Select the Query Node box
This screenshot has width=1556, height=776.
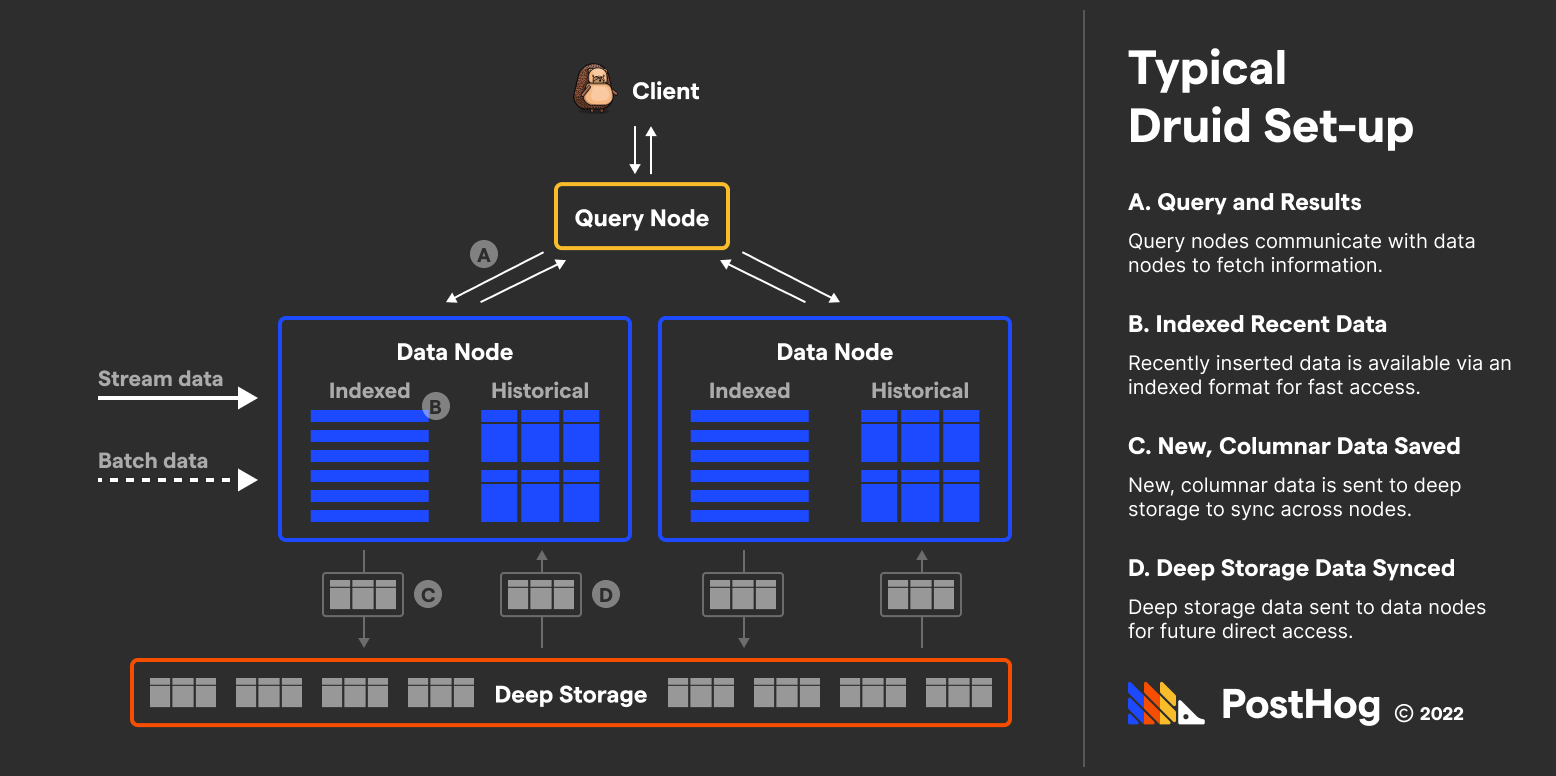641,216
